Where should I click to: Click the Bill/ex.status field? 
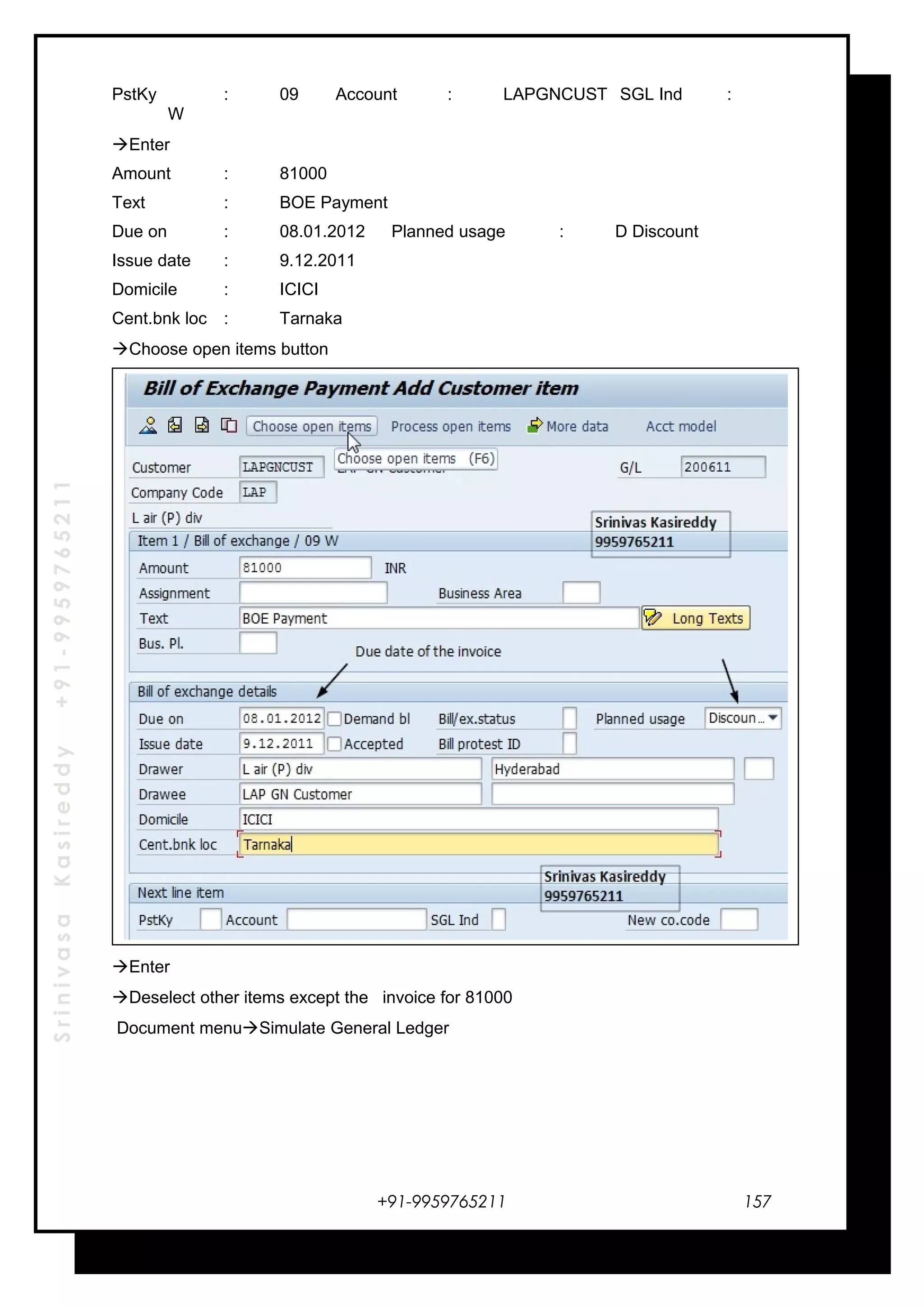tap(569, 719)
